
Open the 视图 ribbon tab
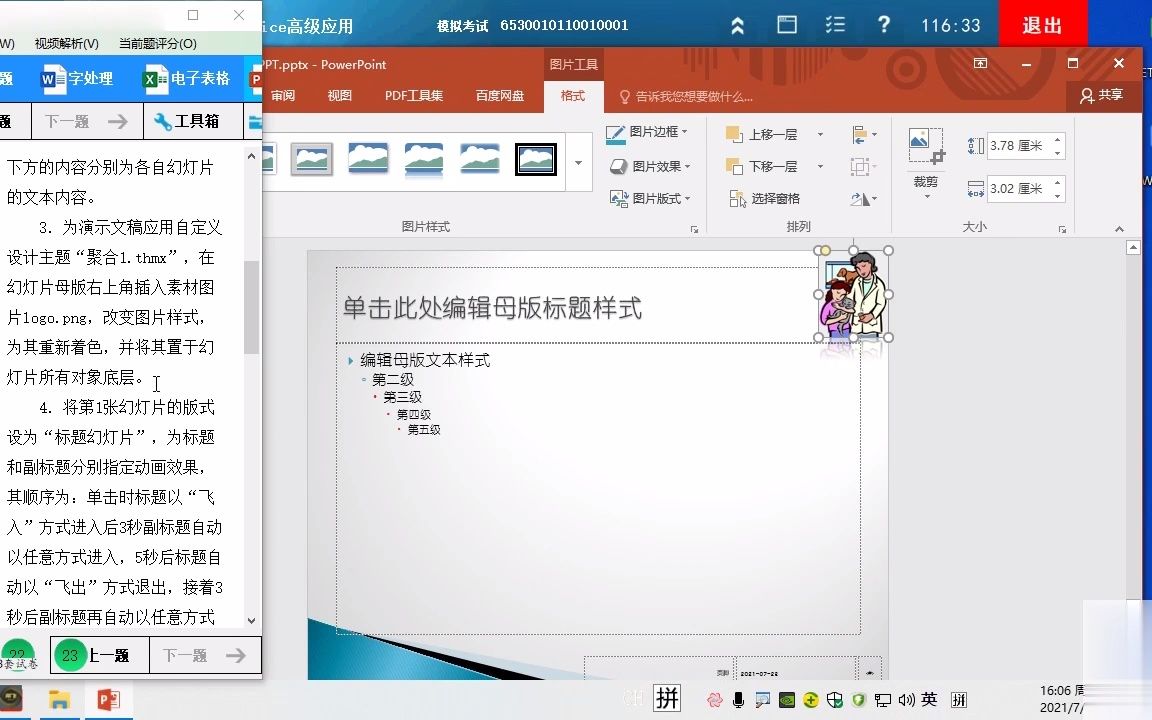click(339, 96)
